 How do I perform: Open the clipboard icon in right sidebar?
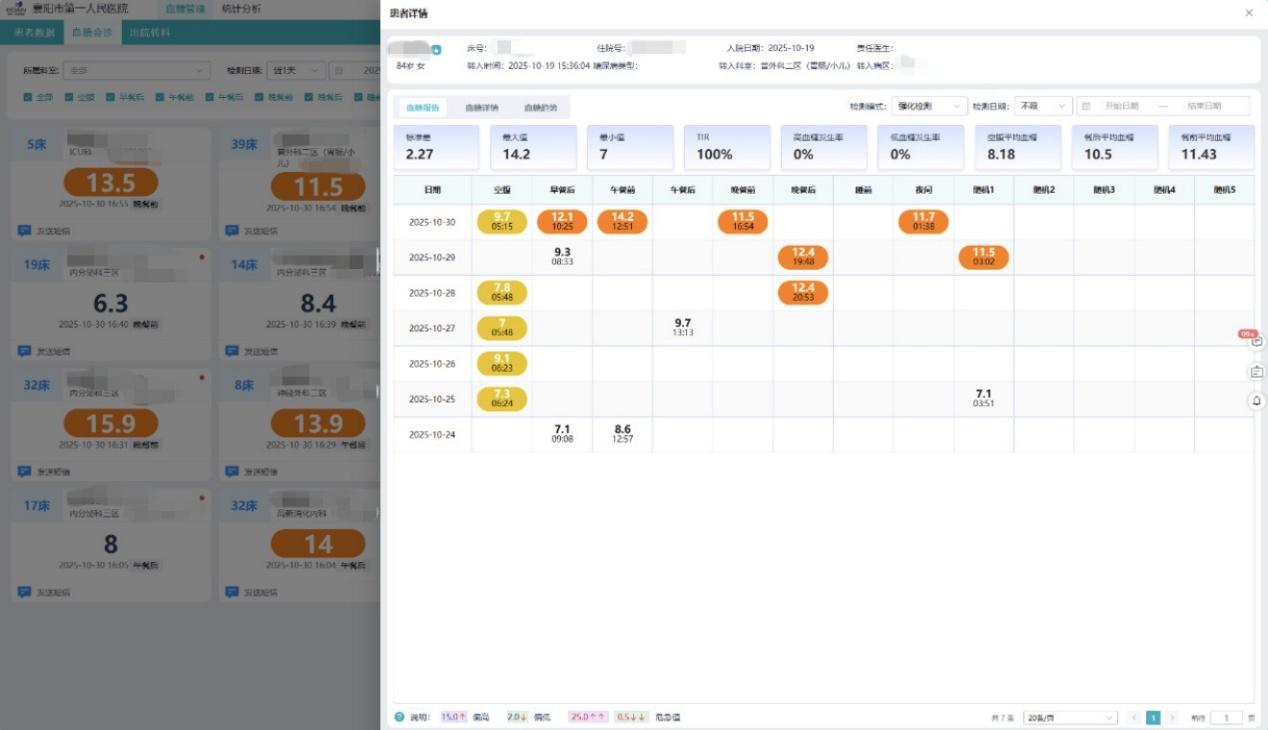(1257, 372)
